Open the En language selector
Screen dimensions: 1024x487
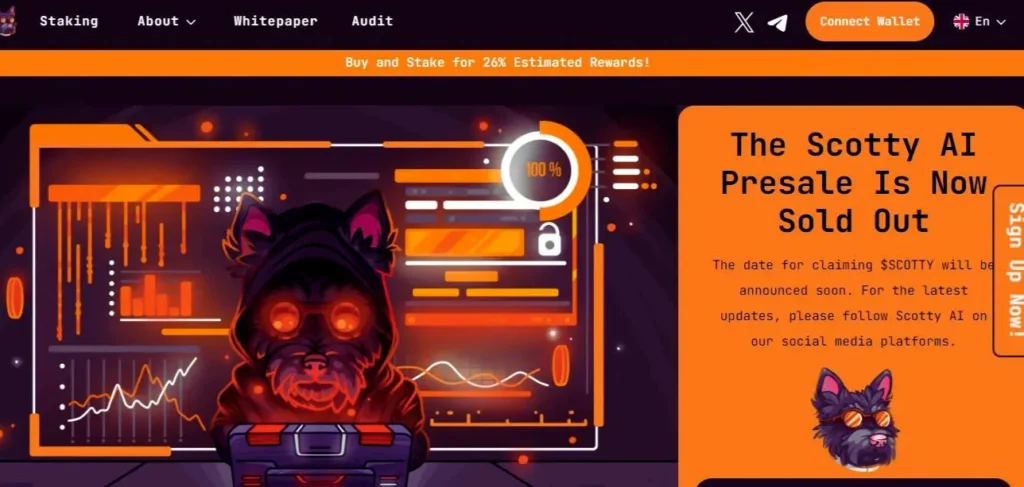(x=980, y=22)
